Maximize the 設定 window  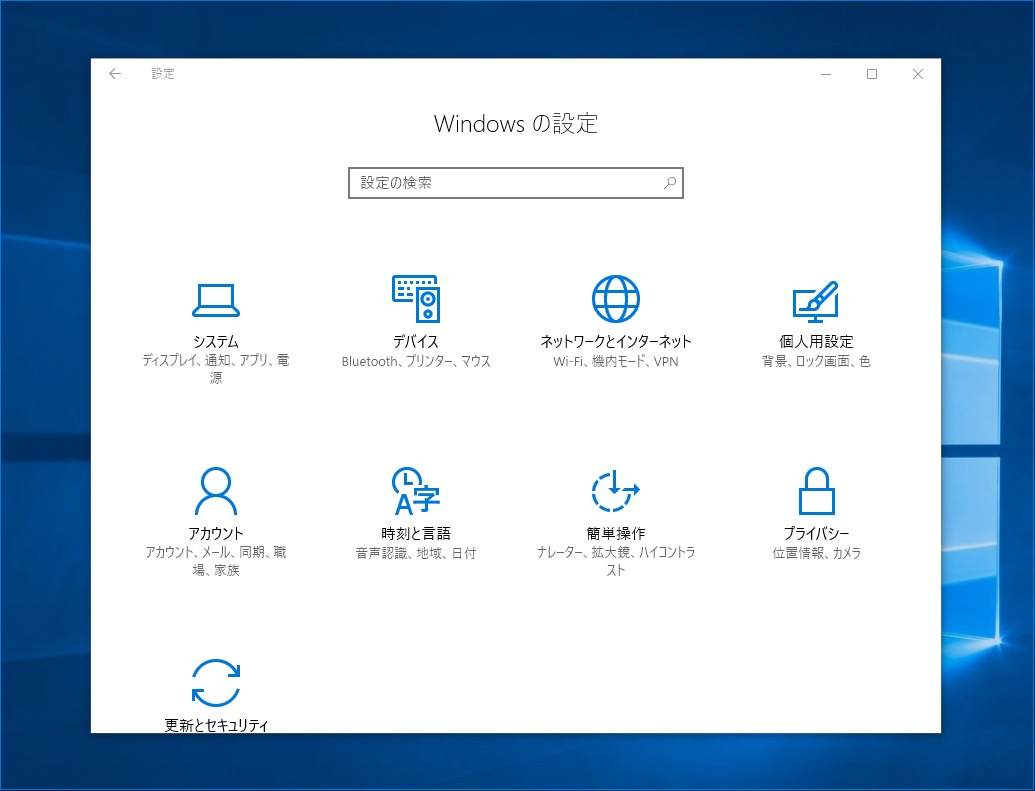[871, 74]
